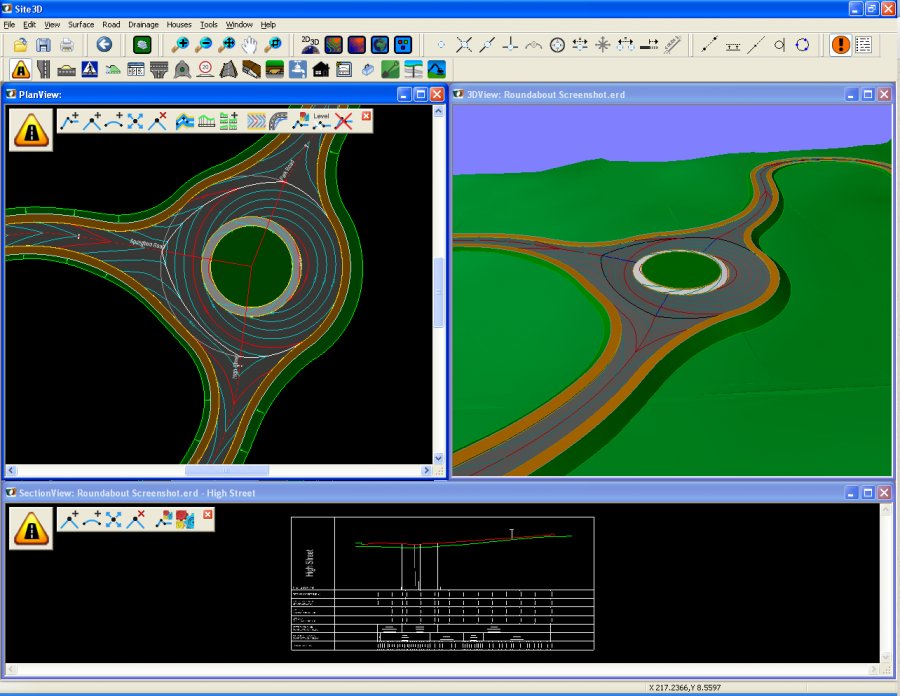This screenshot has height=696, width=900.
Task: Click the red cross delete road icon in PlanView
Action: 343,121
